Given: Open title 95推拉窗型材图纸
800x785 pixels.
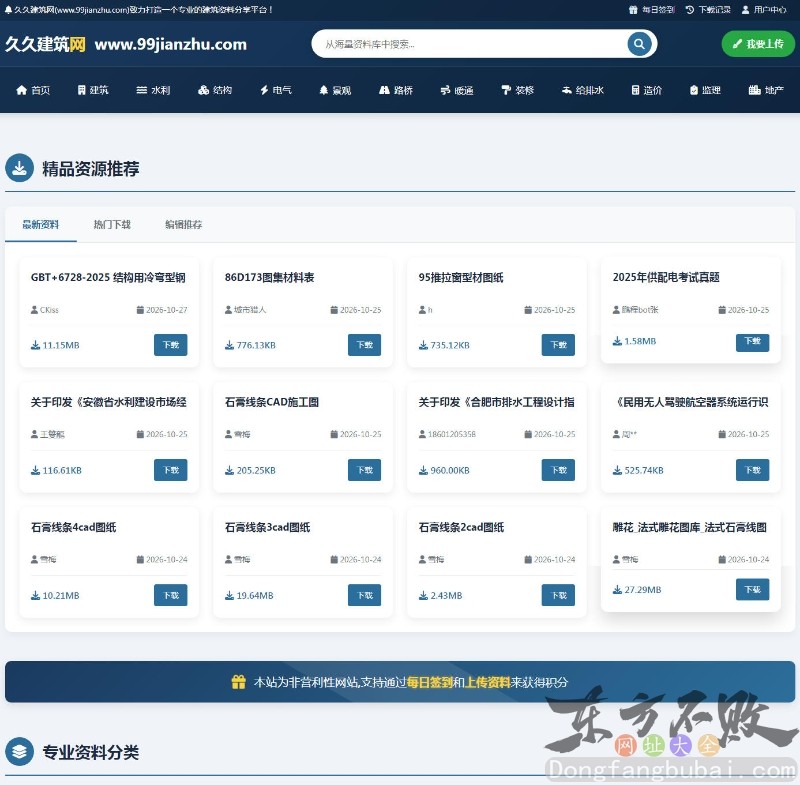Looking at the screenshot, I should 461,277.
